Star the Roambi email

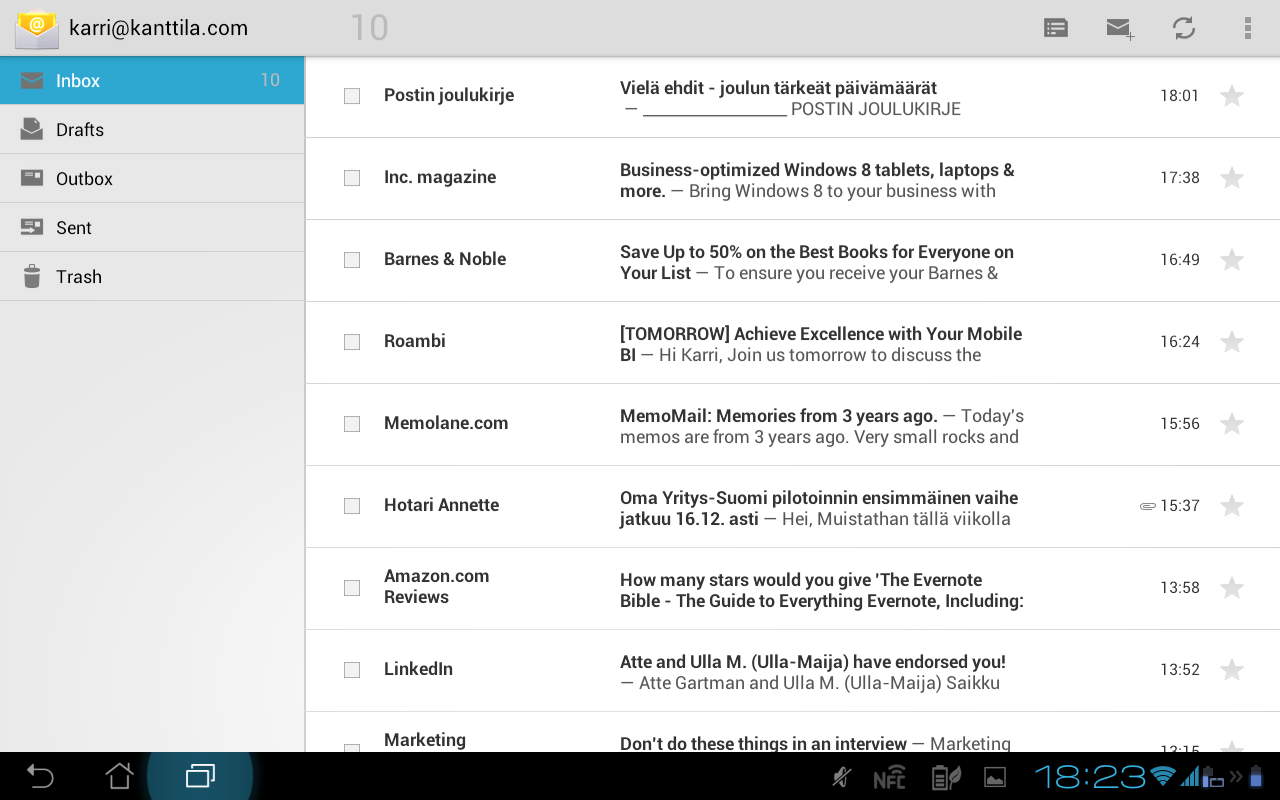point(1232,342)
